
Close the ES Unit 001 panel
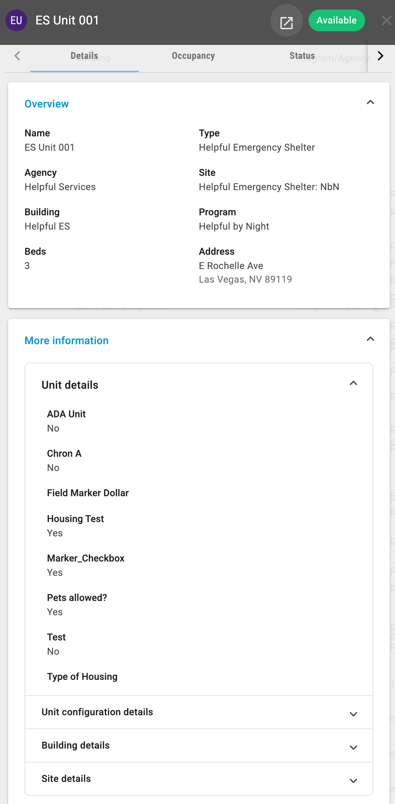[386, 21]
